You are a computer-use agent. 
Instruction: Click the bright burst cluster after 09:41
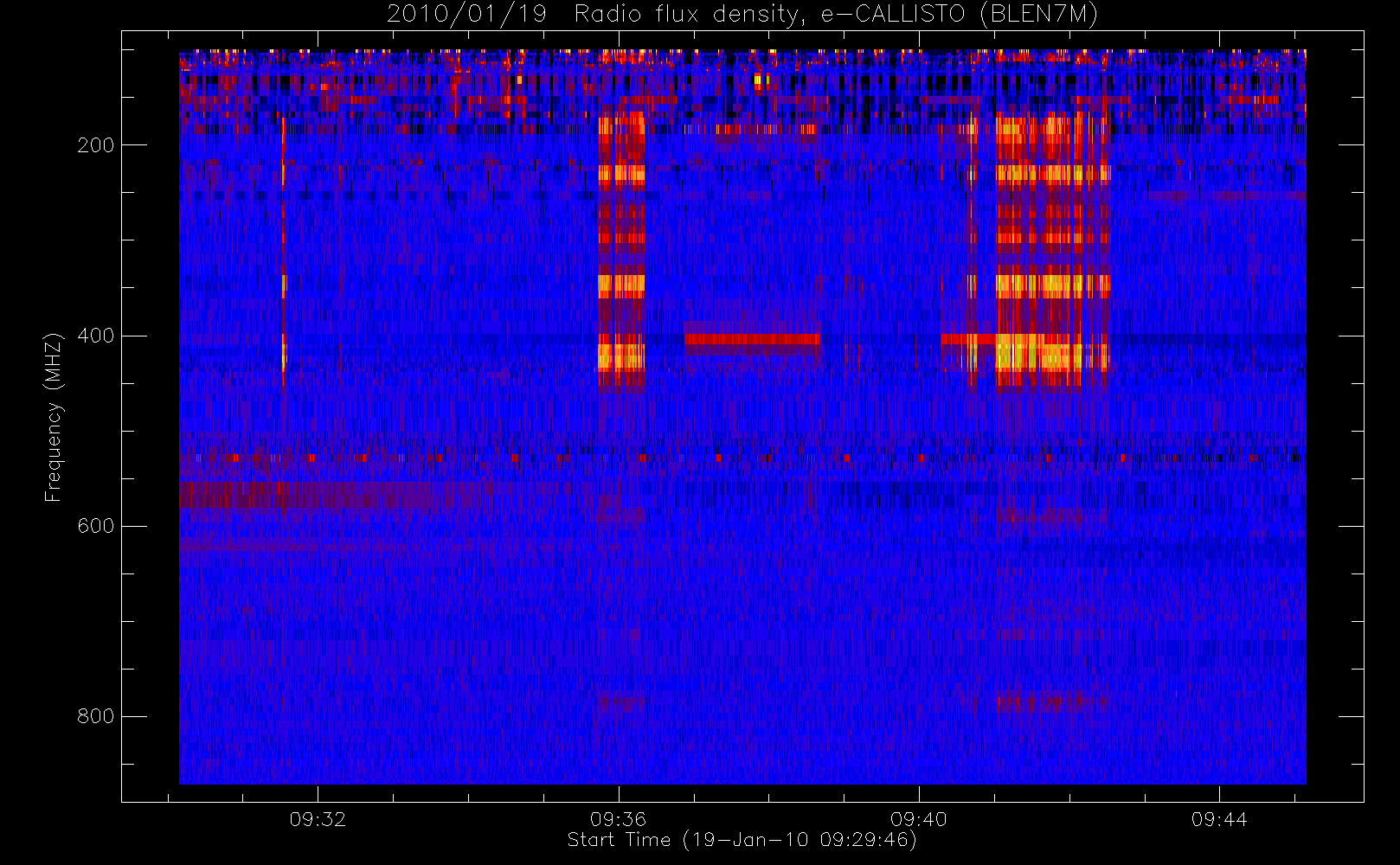1052,253
